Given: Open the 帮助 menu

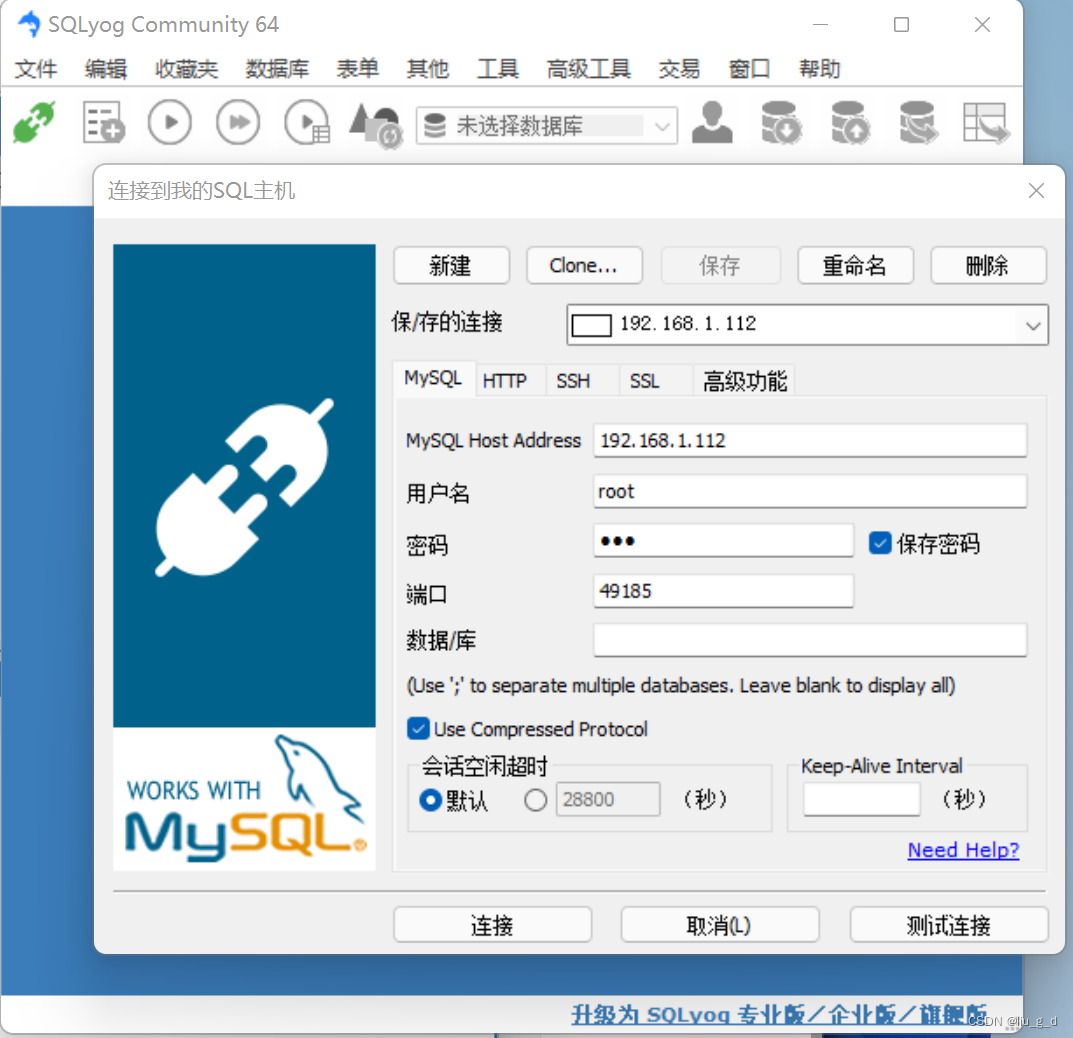Looking at the screenshot, I should pyautogui.click(x=819, y=68).
